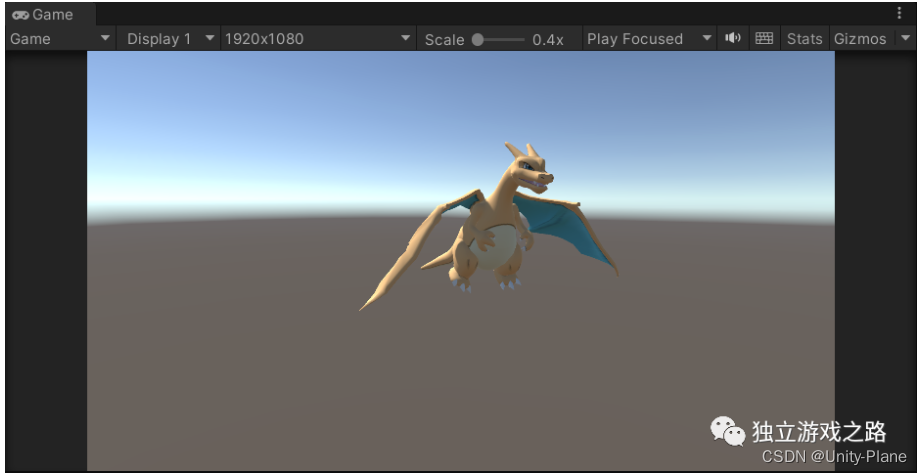
Task: Open the Gizmos dropdown arrow
Action: point(905,38)
